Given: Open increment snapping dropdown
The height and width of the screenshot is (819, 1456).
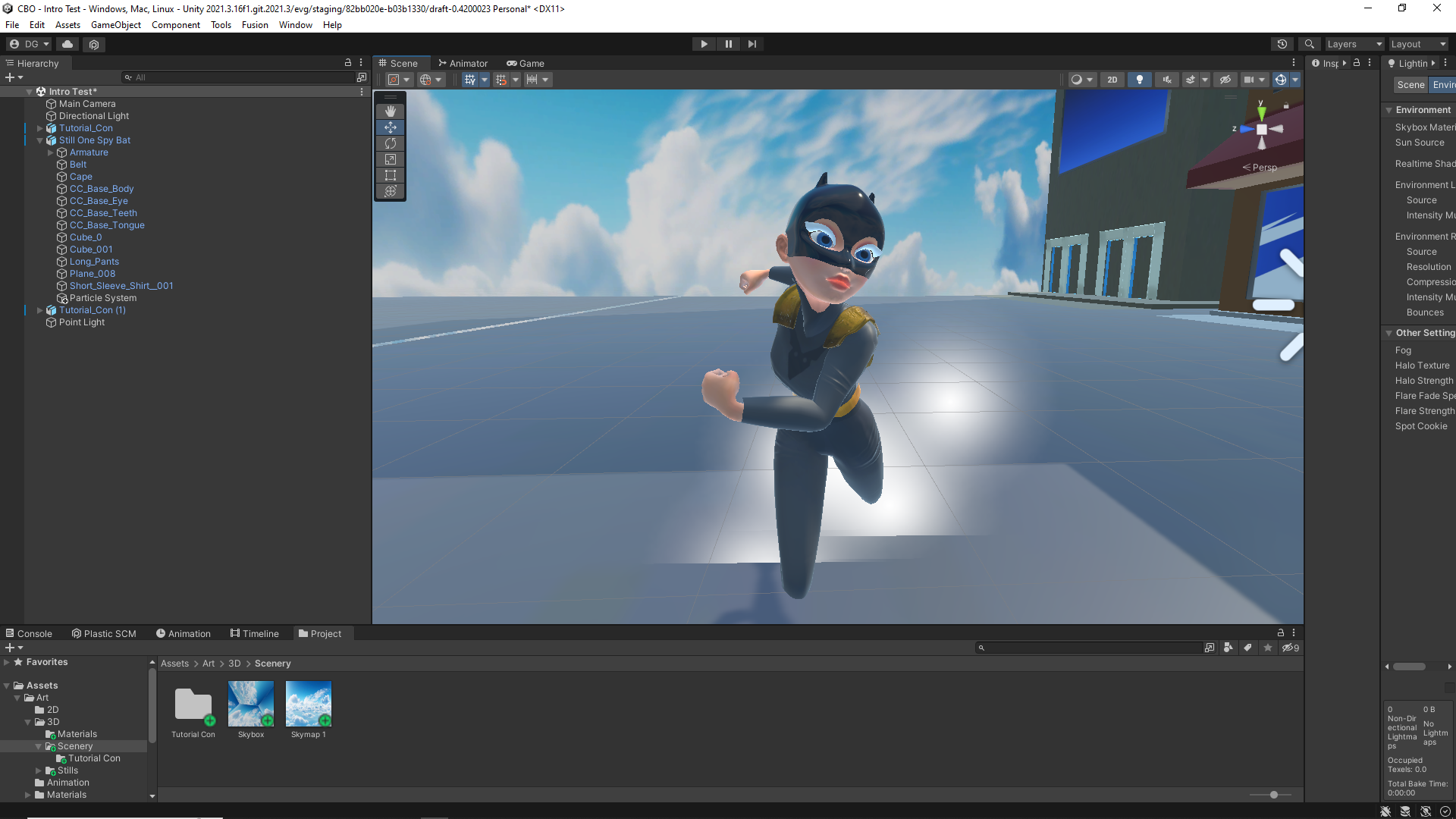Looking at the screenshot, I should click(538, 80).
